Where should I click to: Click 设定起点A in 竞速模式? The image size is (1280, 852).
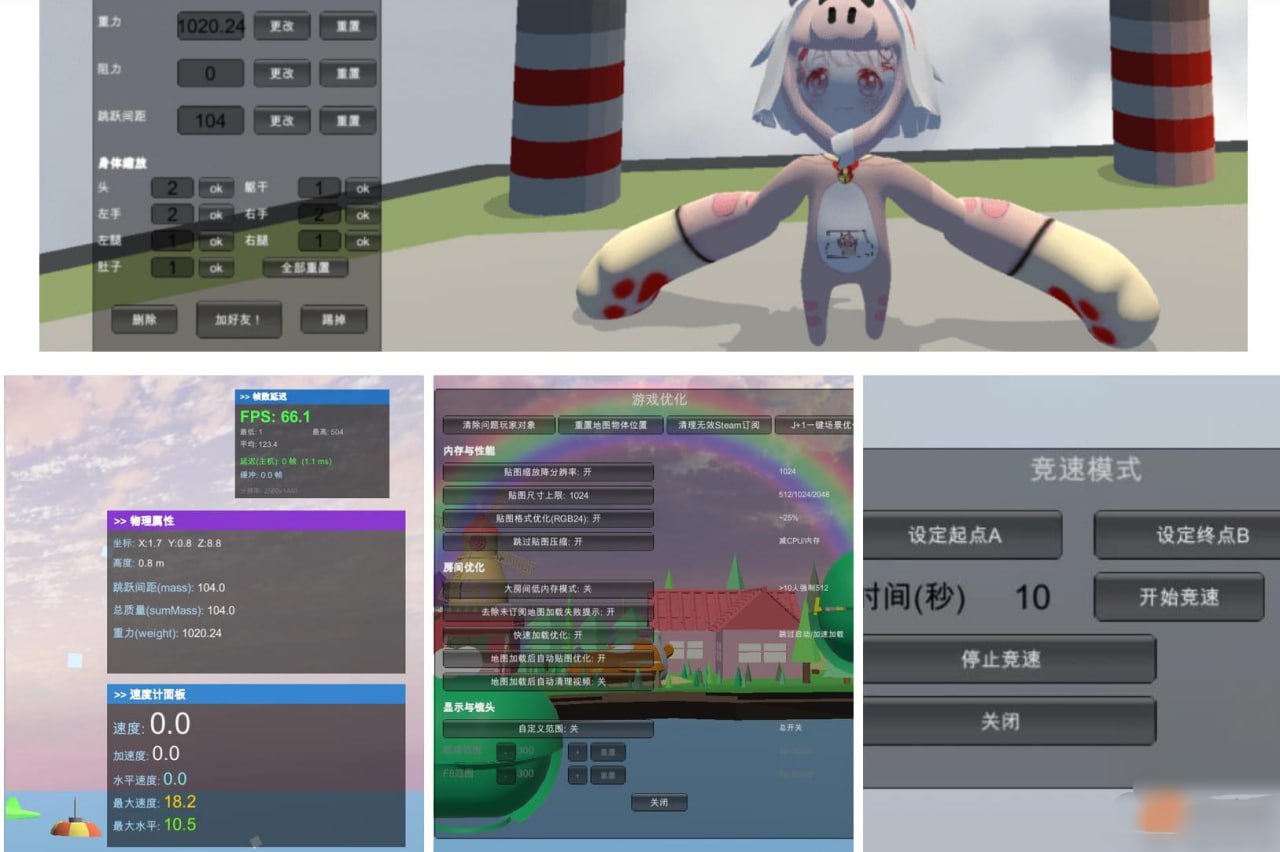coord(961,535)
